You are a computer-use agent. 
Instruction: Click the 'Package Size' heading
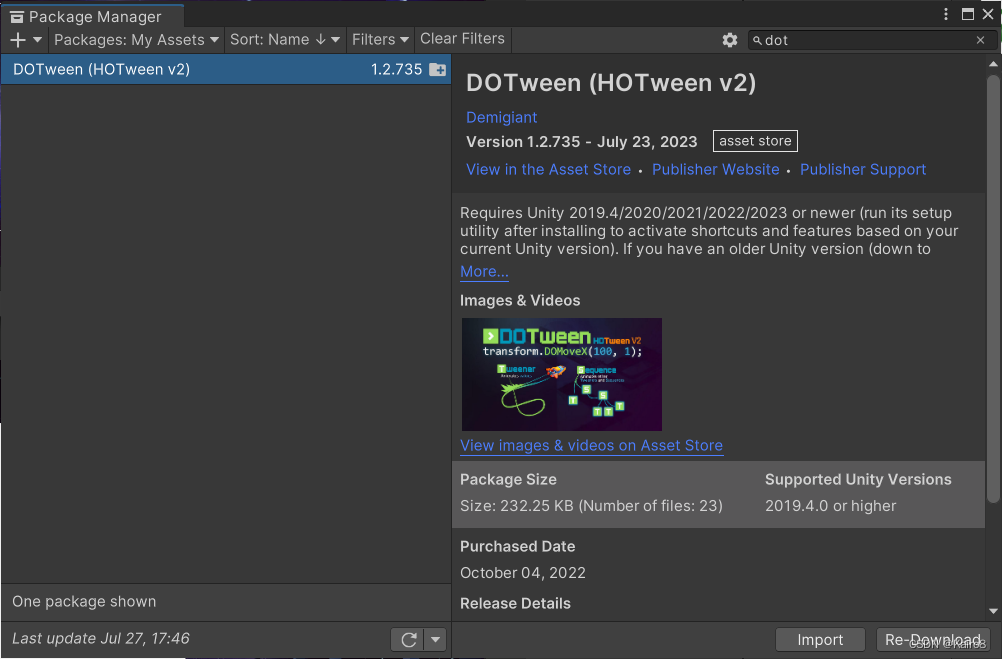508,479
